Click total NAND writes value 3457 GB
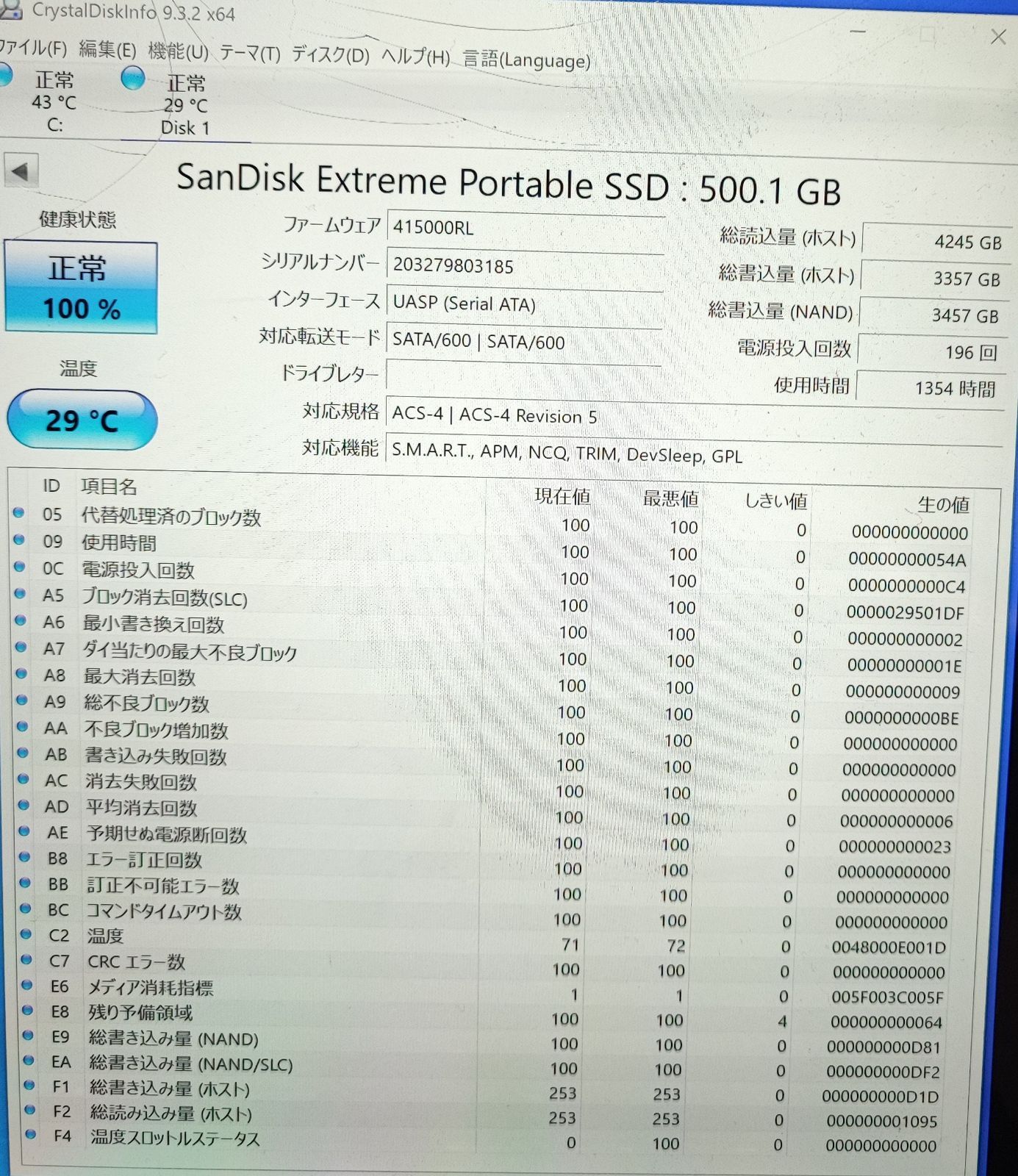Image resolution: width=1018 pixels, height=1176 pixels. 933,315
